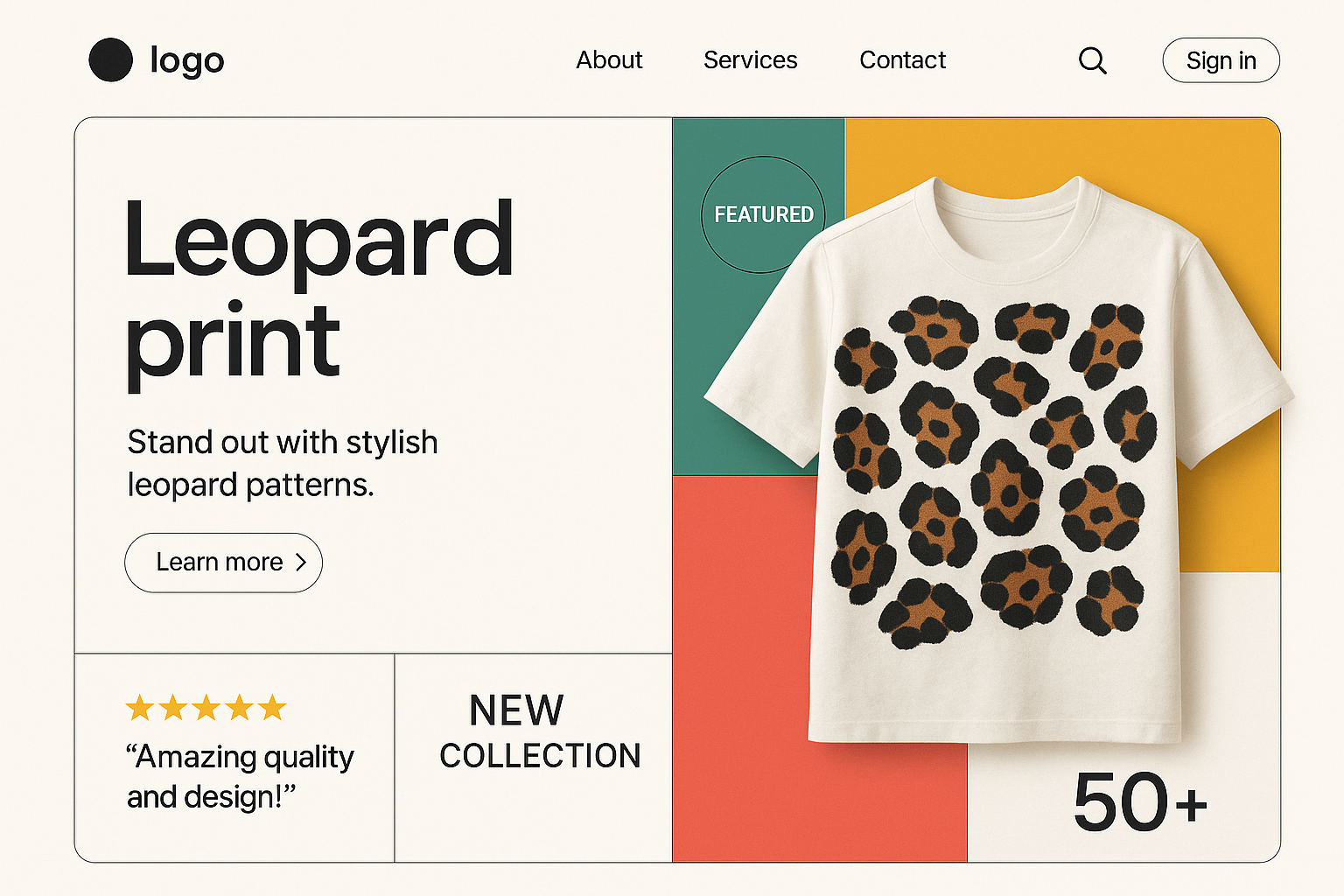Click the "Amazing quality and design!" review quote

pyautogui.click(x=239, y=776)
